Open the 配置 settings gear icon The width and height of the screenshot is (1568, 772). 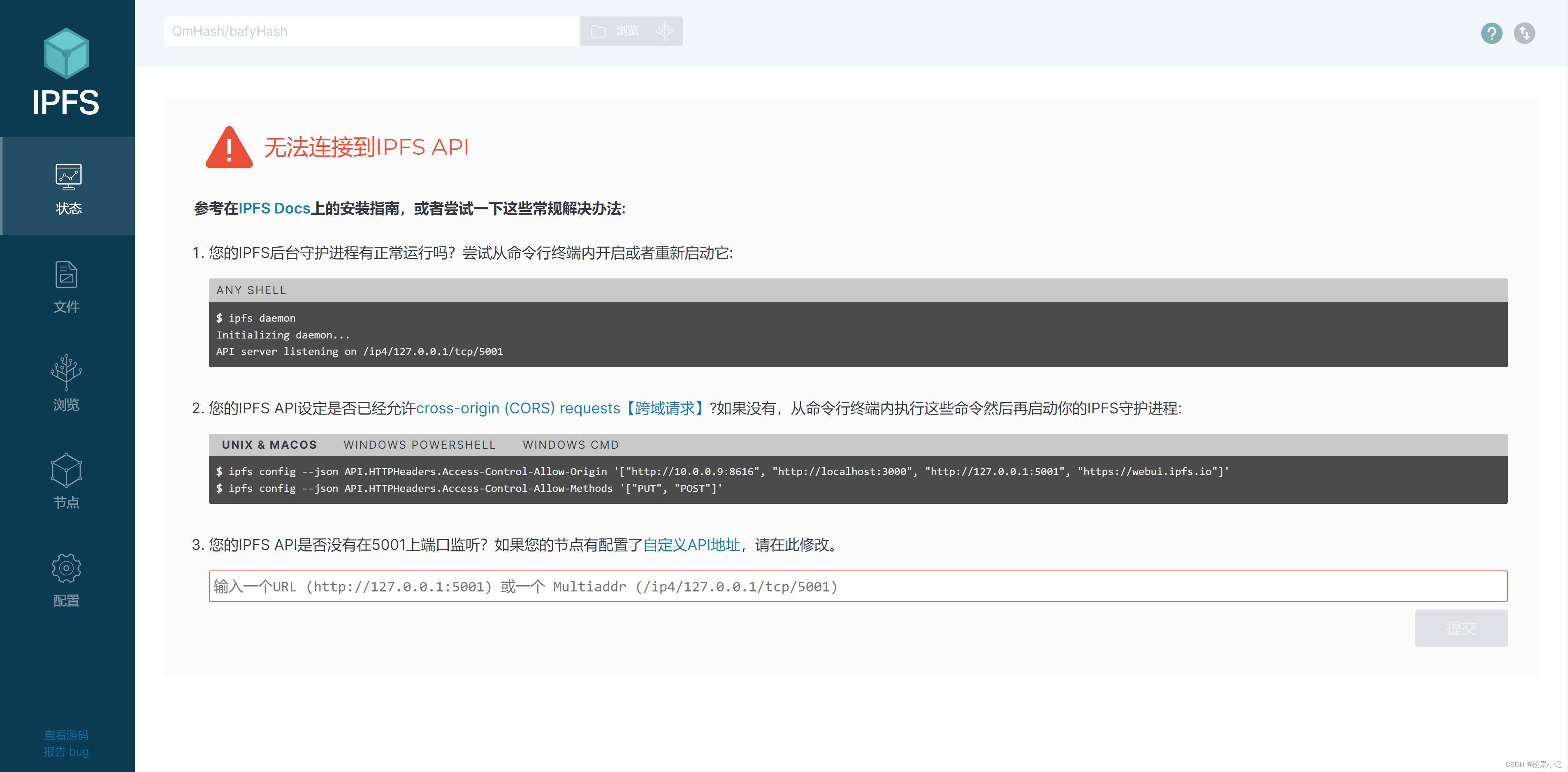pos(66,568)
